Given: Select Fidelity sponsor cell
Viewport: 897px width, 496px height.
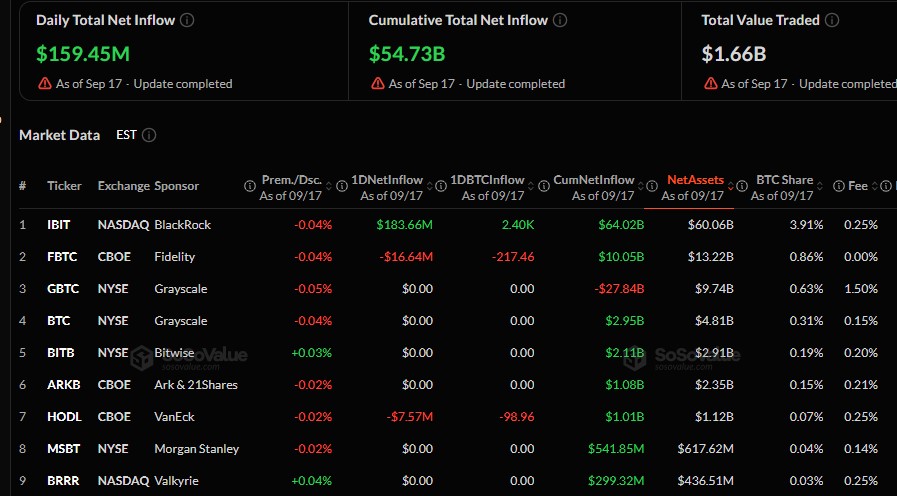Looking at the screenshot, I should pos(174,257).
